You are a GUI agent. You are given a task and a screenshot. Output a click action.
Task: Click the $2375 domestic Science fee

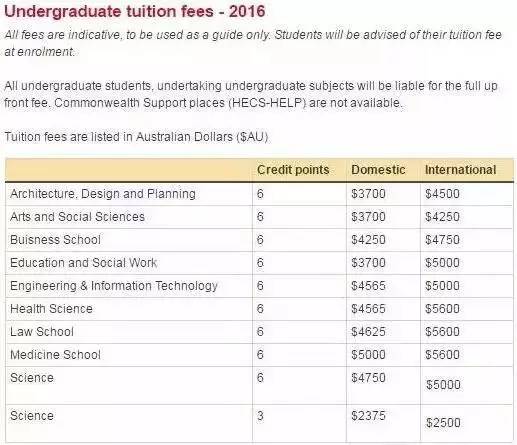tap(368, 416)
